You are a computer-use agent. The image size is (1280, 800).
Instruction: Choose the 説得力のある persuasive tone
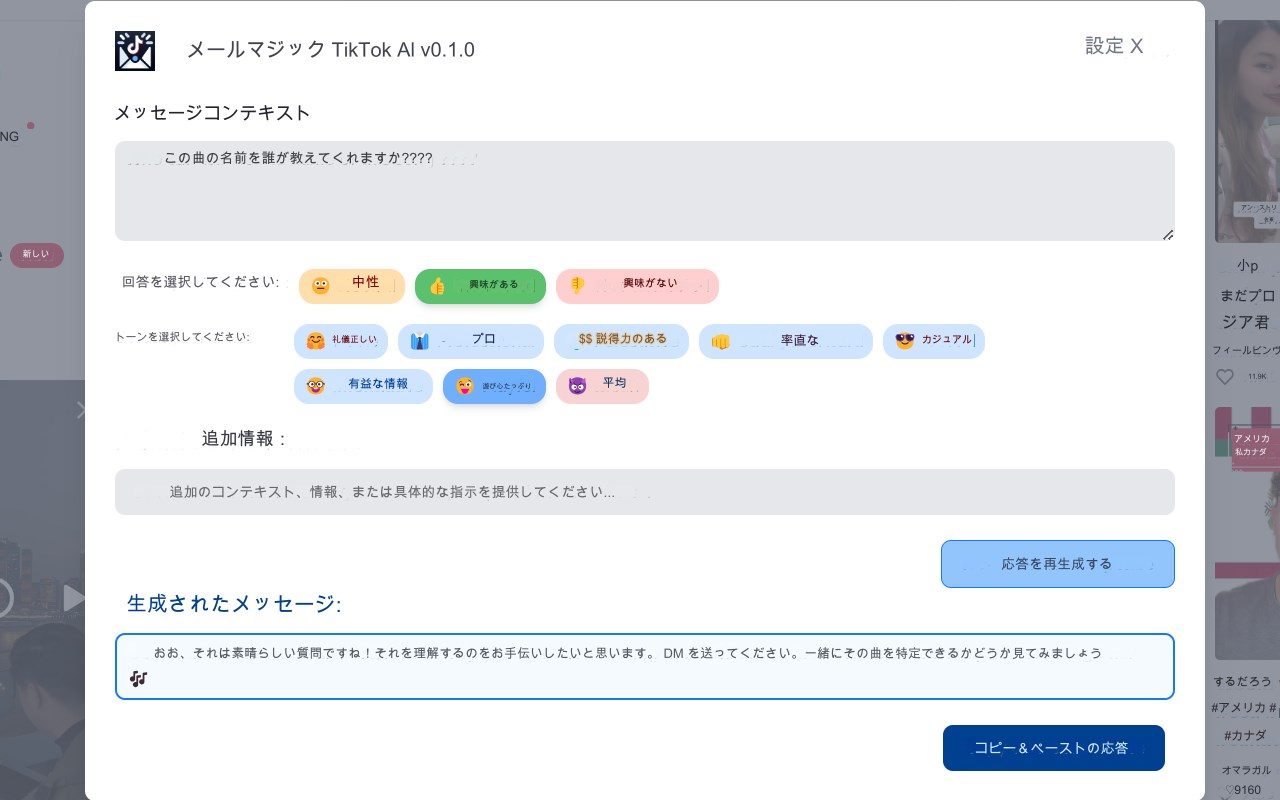[x=621, y=341]
